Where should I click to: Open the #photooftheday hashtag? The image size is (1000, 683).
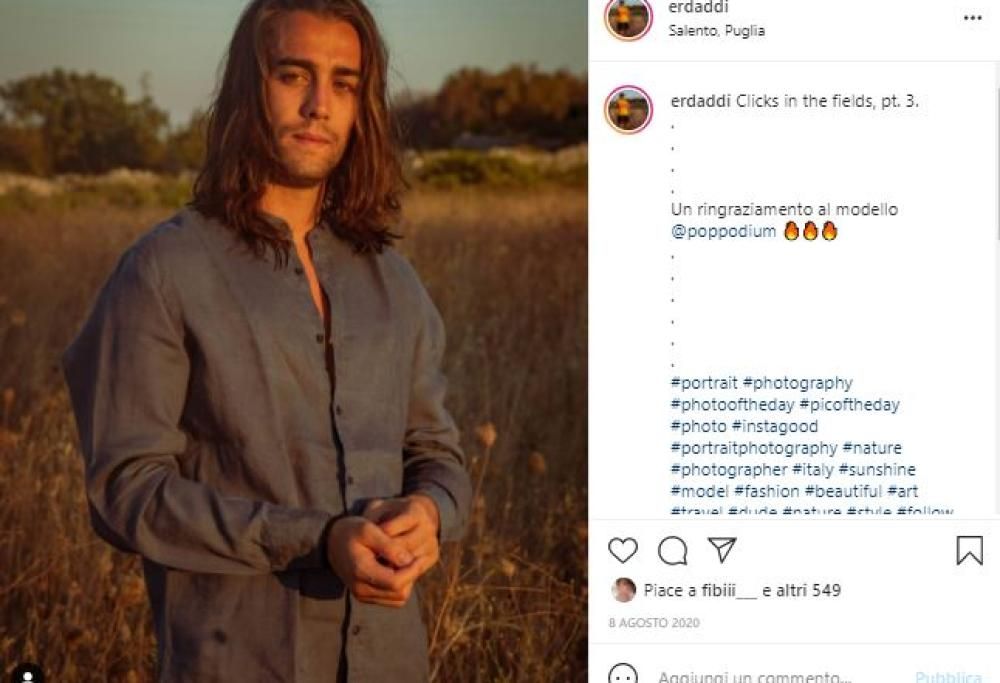tap(732, 405)
